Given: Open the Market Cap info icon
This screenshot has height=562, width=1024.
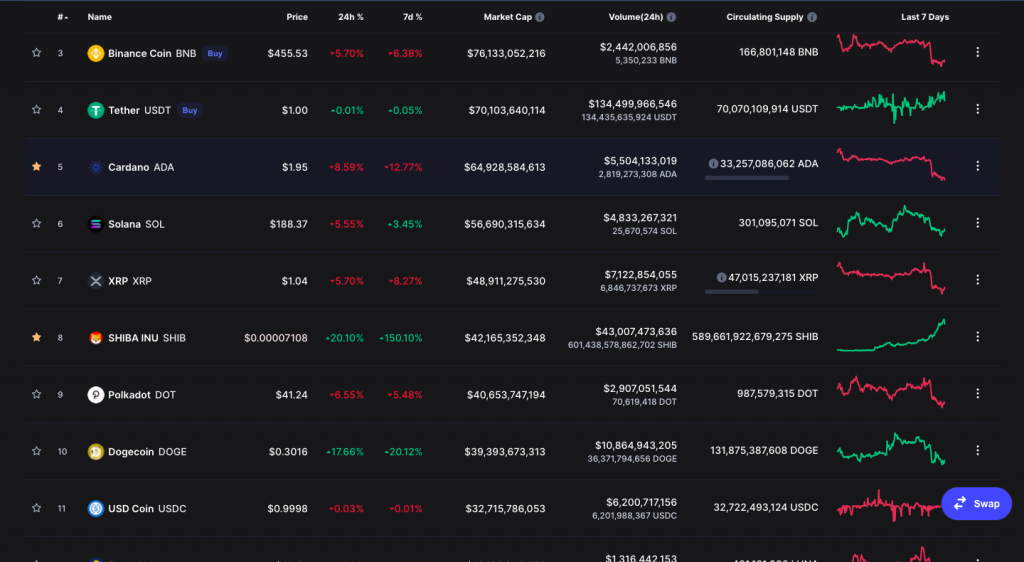Looking at the screenshot, I should [x=540, y=17].
